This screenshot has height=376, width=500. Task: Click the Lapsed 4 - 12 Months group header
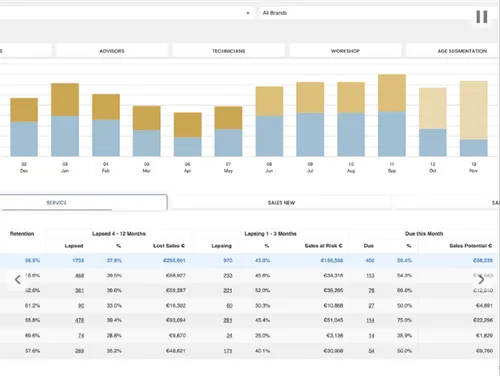pos(119,234)
